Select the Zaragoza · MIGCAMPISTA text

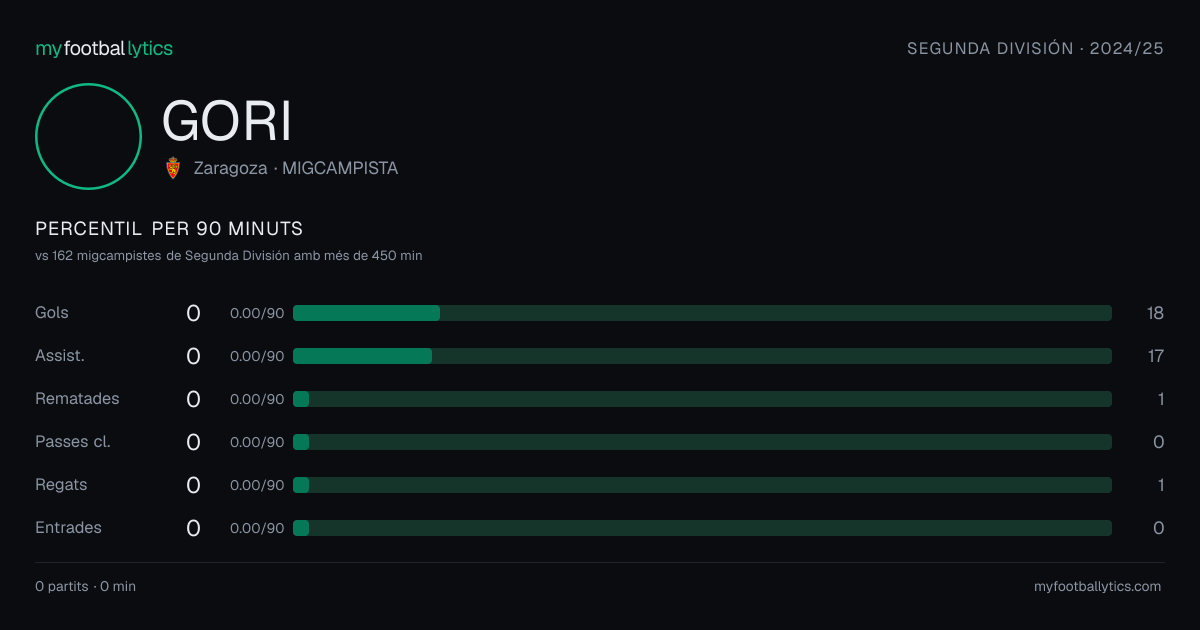pyautogui.click(x=296, y=169)
